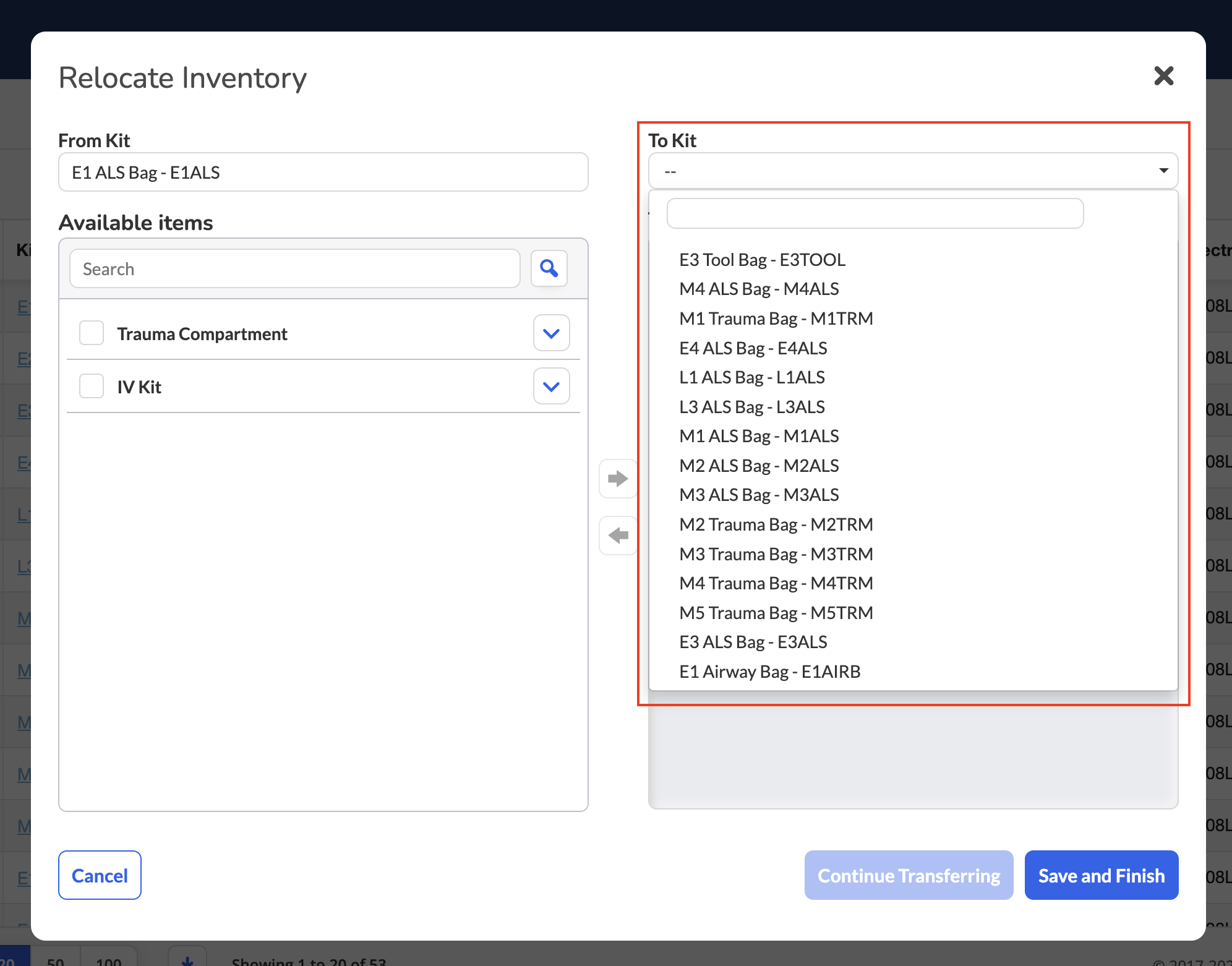Viewport: 1232px width, 966px height.
Task: Click the left arrow transfer icon
Action: tap(618, 535)
